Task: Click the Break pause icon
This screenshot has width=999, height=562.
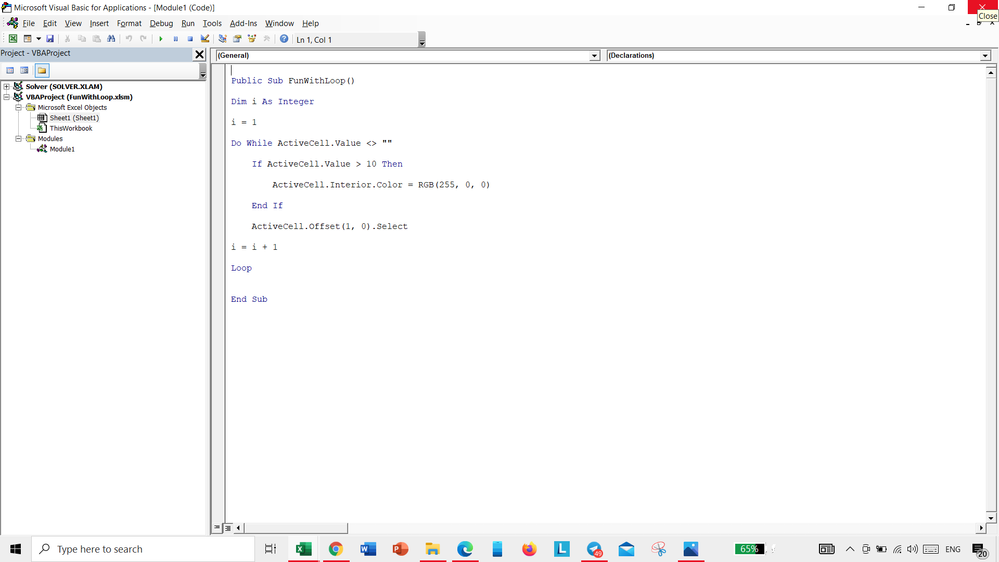Action: 175,39
